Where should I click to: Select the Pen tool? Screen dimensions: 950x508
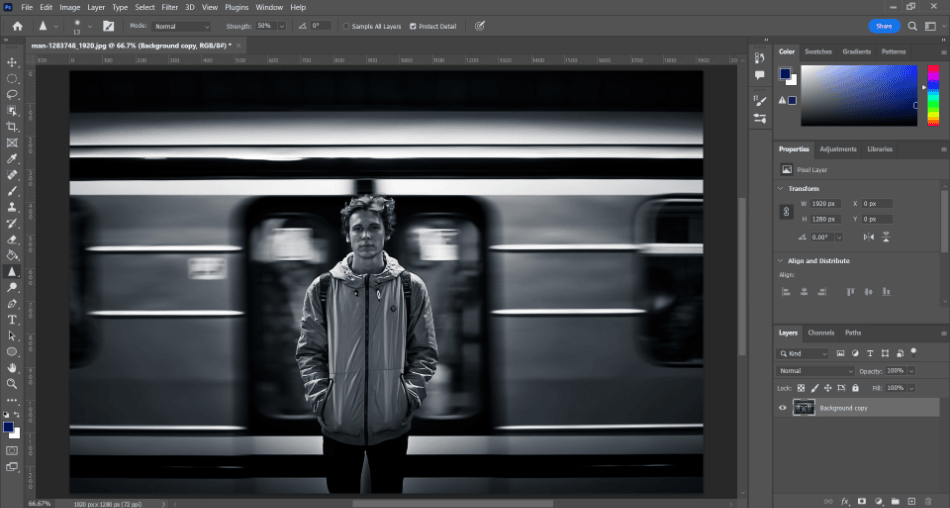pyautogui.click(x=12, y=304)
